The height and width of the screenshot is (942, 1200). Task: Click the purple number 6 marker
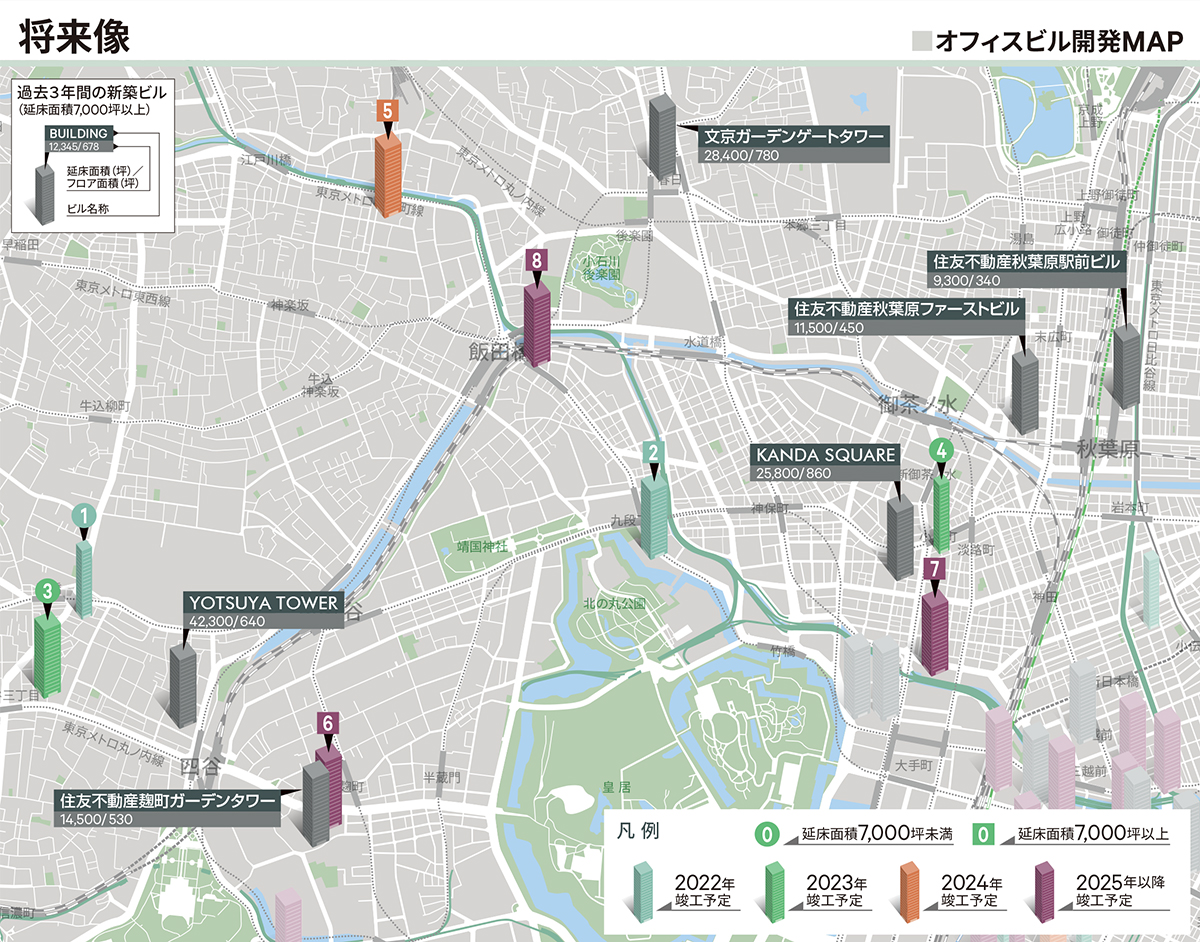(x=328, y=724)
